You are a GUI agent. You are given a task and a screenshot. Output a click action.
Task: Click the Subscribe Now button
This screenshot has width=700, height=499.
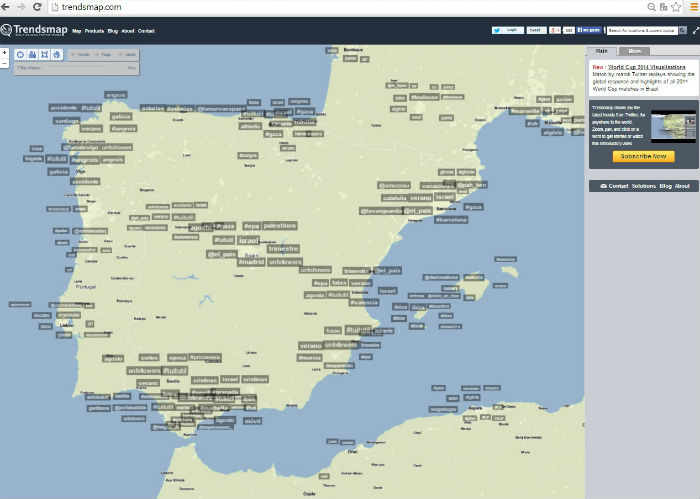pos(644,157)
